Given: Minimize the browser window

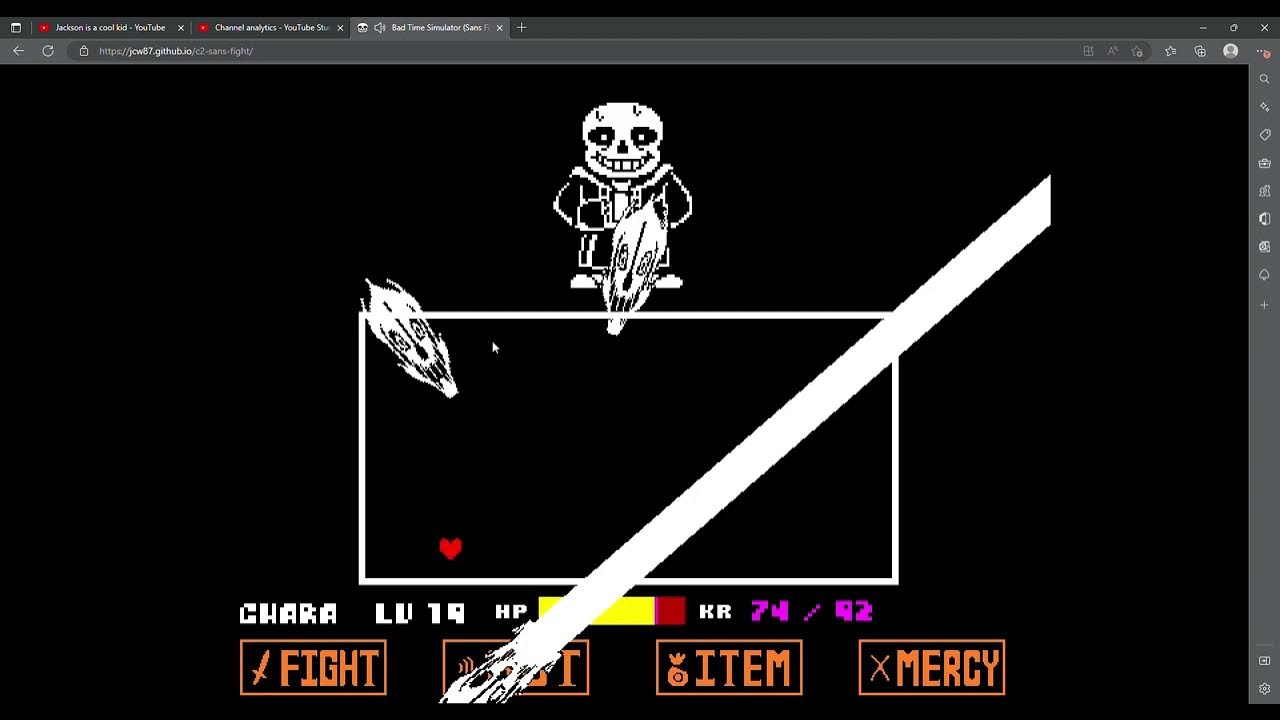Looking at the screenshot, I should 1203,28.
